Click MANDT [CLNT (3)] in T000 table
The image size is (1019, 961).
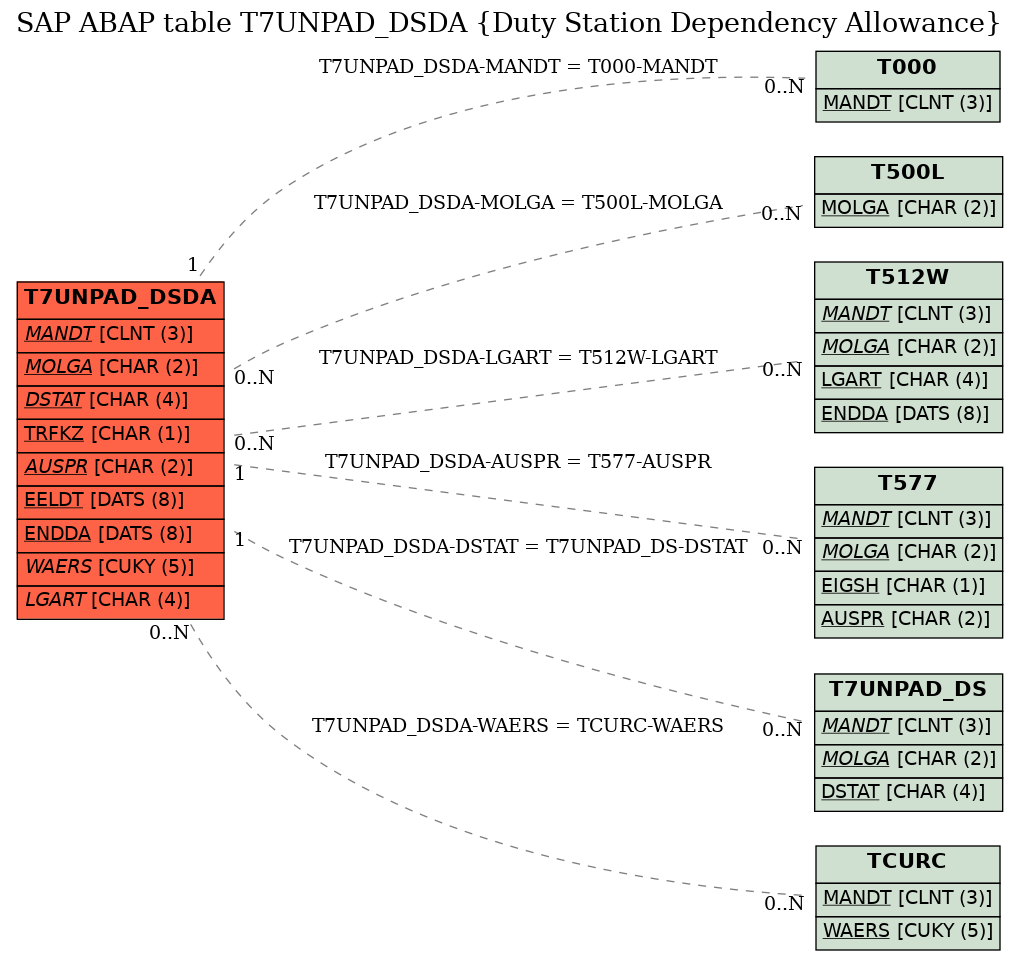point(907,104)
